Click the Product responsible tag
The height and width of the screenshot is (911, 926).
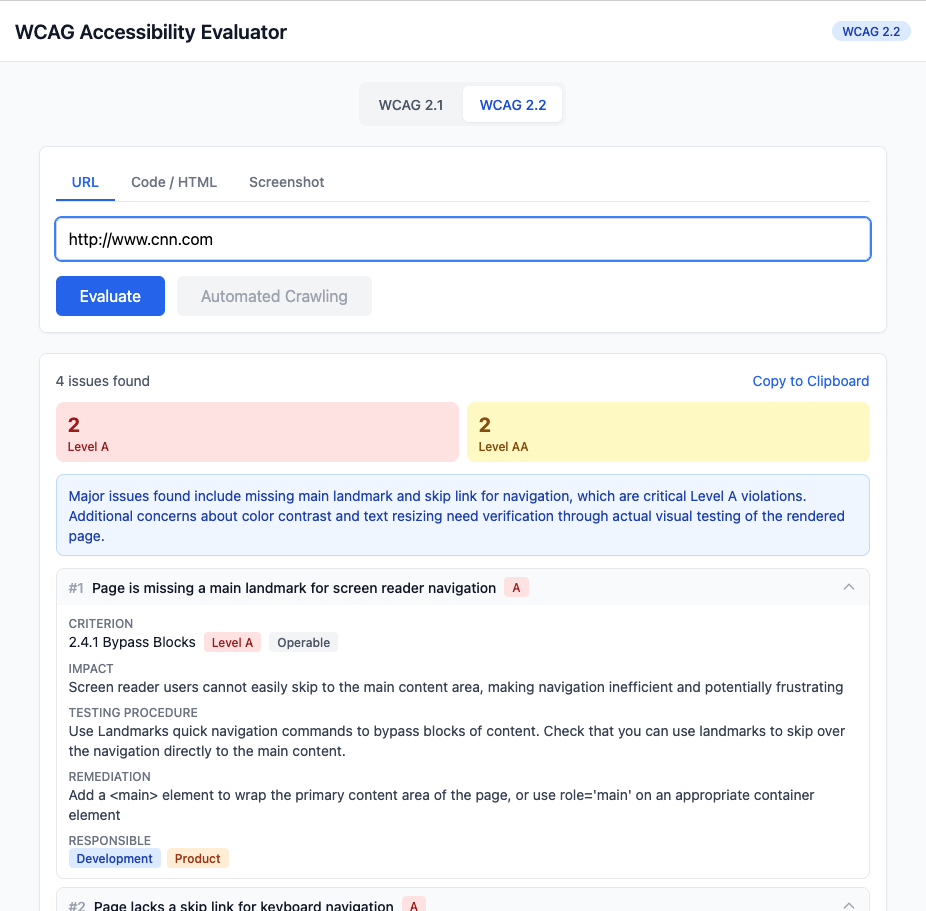click(198, 858)
